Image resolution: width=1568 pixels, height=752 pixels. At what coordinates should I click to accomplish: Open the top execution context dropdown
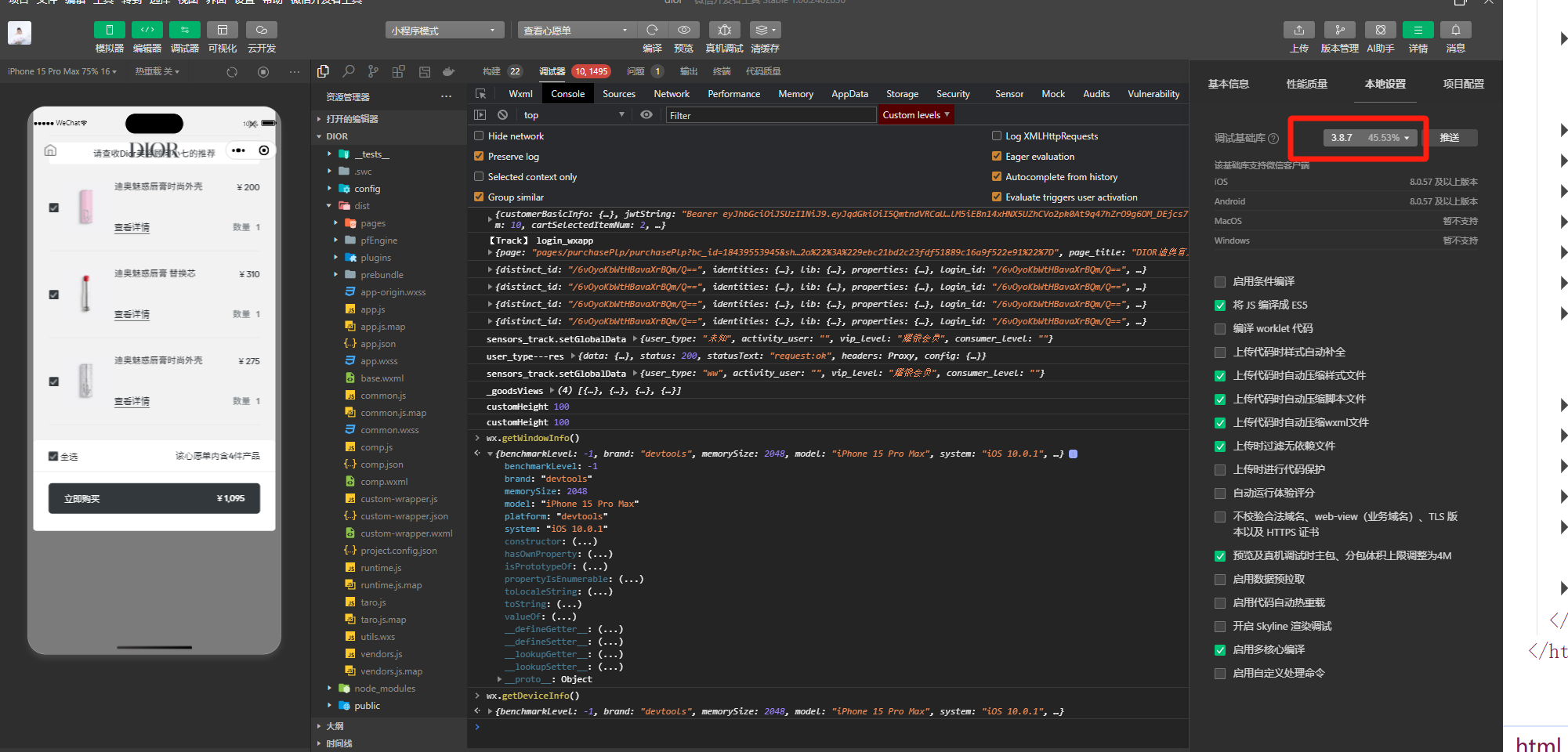tap(574, 115)
